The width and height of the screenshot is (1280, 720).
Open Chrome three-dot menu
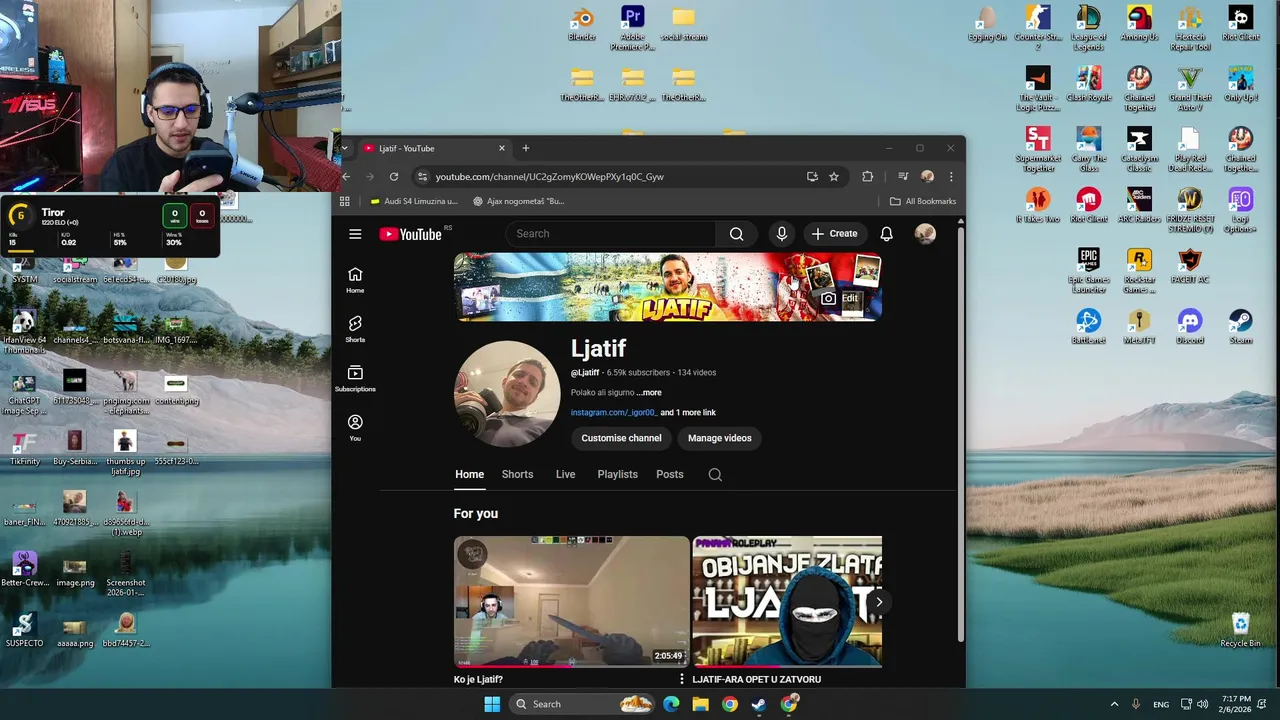[951, 177]
